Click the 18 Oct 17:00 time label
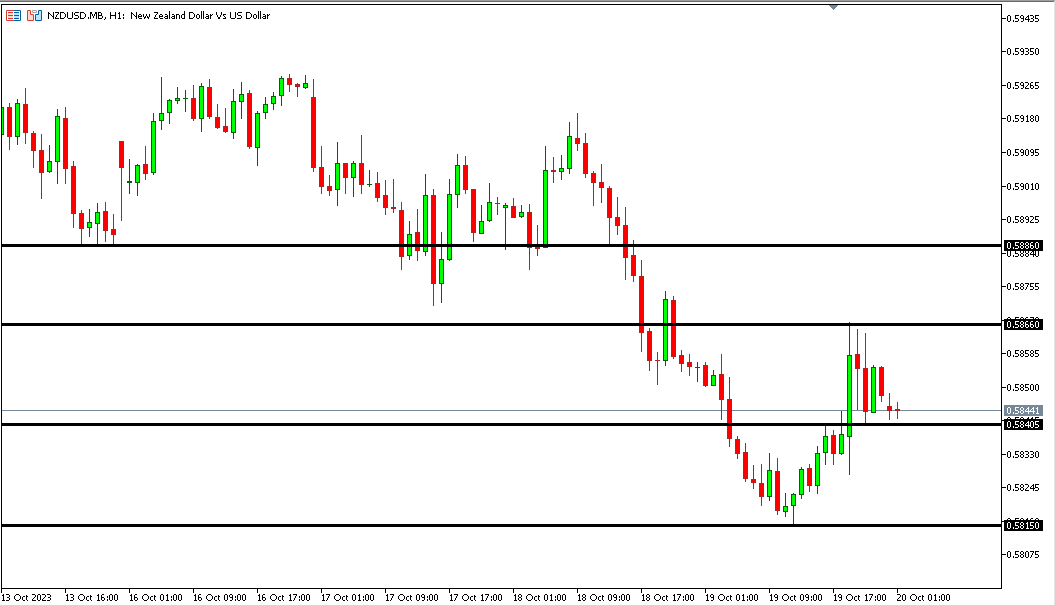The image size is (1055, 605). 667,598
